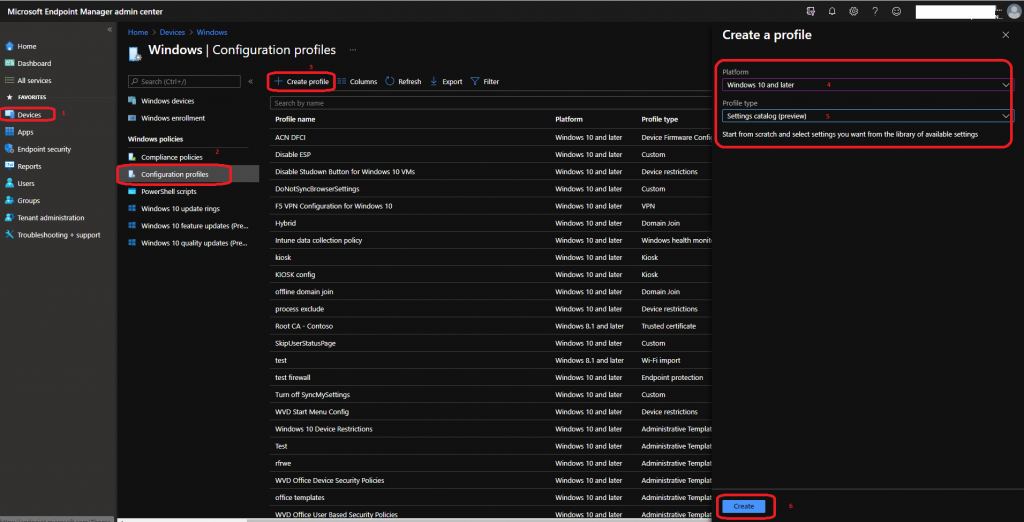Open the KIOSK config profile
1024x522 pixels.
coord(295,274)
